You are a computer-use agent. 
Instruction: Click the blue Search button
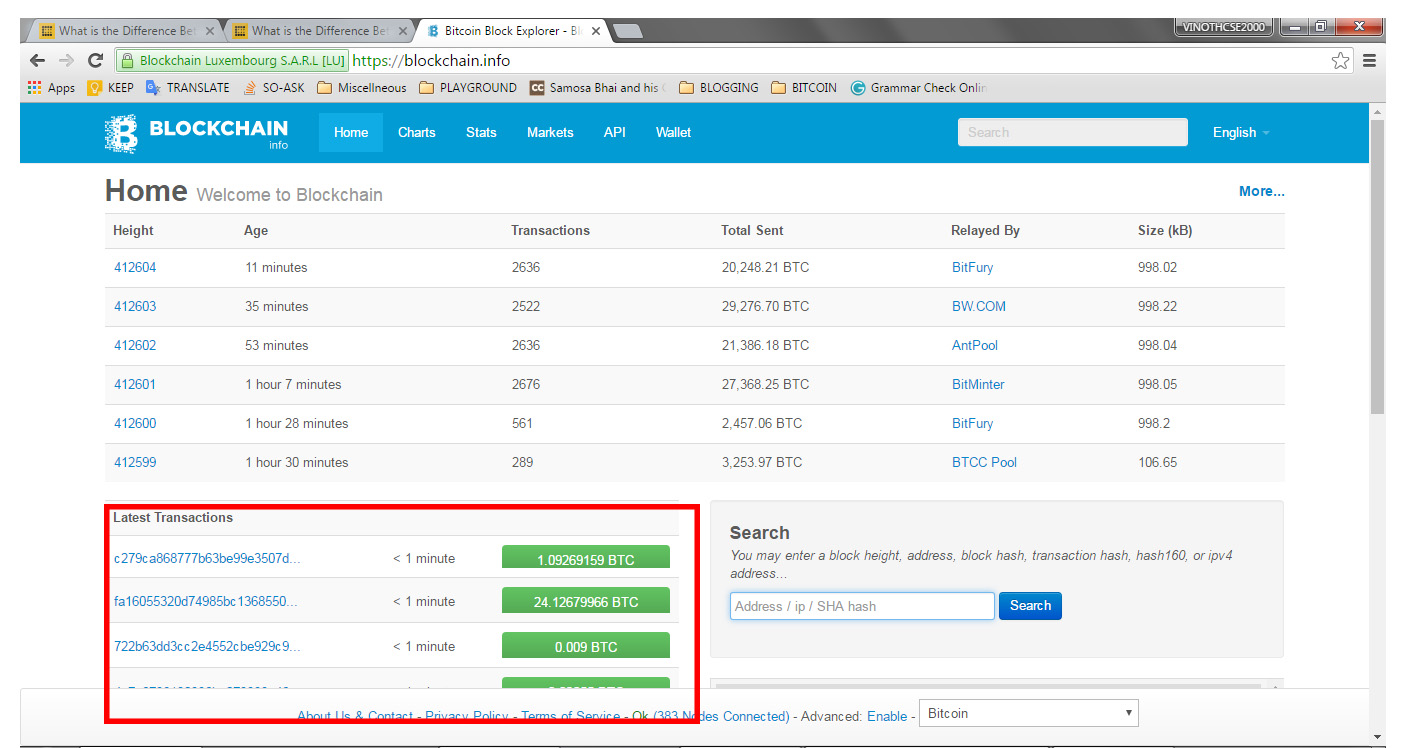coord(1030,606)
